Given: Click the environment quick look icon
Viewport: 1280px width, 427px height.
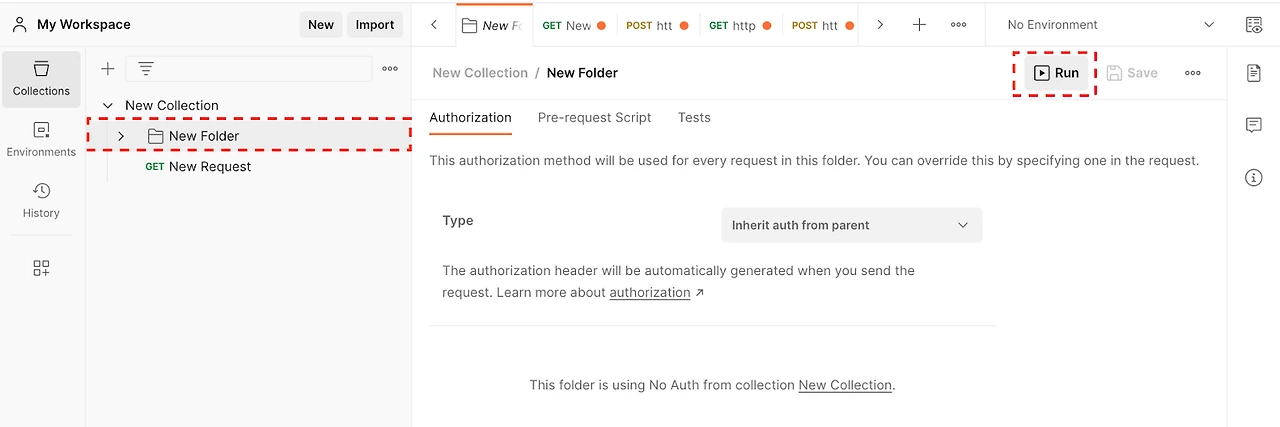Looking at the screenshot, I should tap(1253, 25).
